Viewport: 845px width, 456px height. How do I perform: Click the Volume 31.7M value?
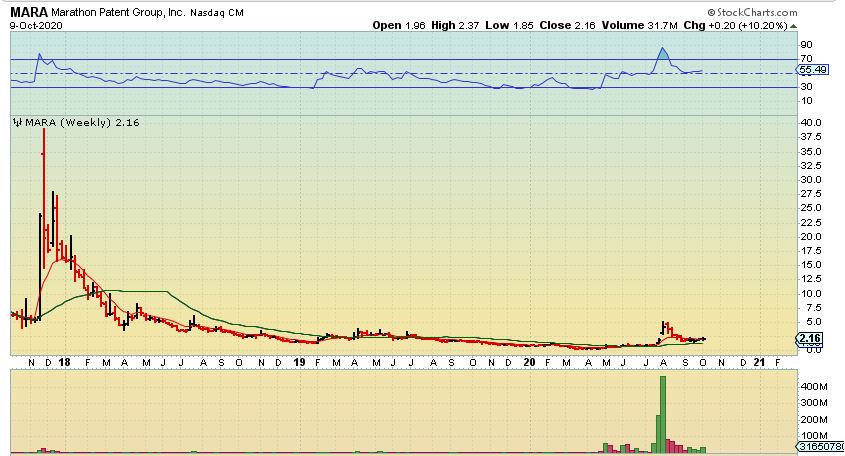click(639, 25)
